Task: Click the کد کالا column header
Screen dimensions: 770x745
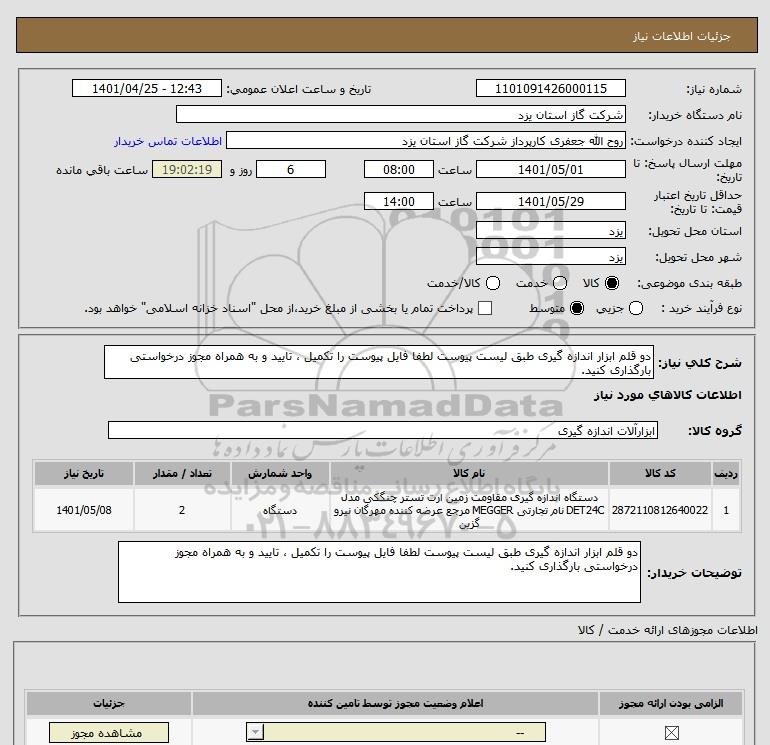Action: click(x=660, y=473)
